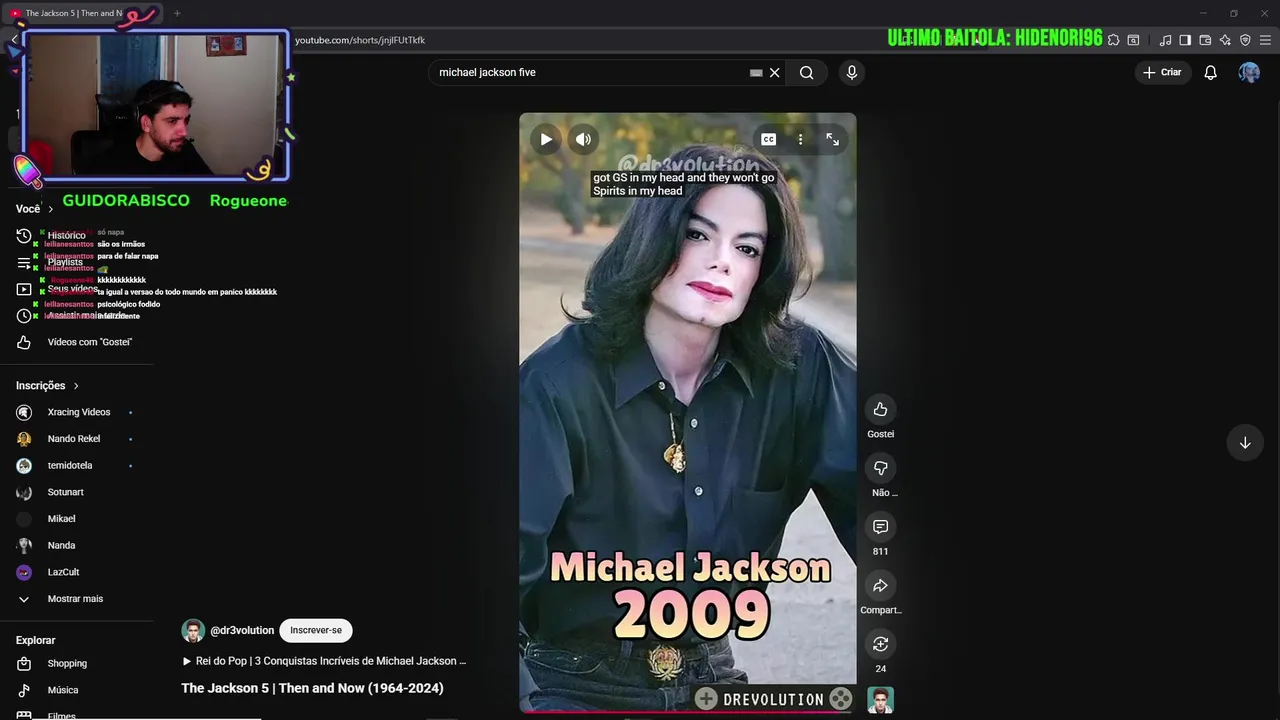
Task: Open the Nanda subscription
Action: click(62, 545)
